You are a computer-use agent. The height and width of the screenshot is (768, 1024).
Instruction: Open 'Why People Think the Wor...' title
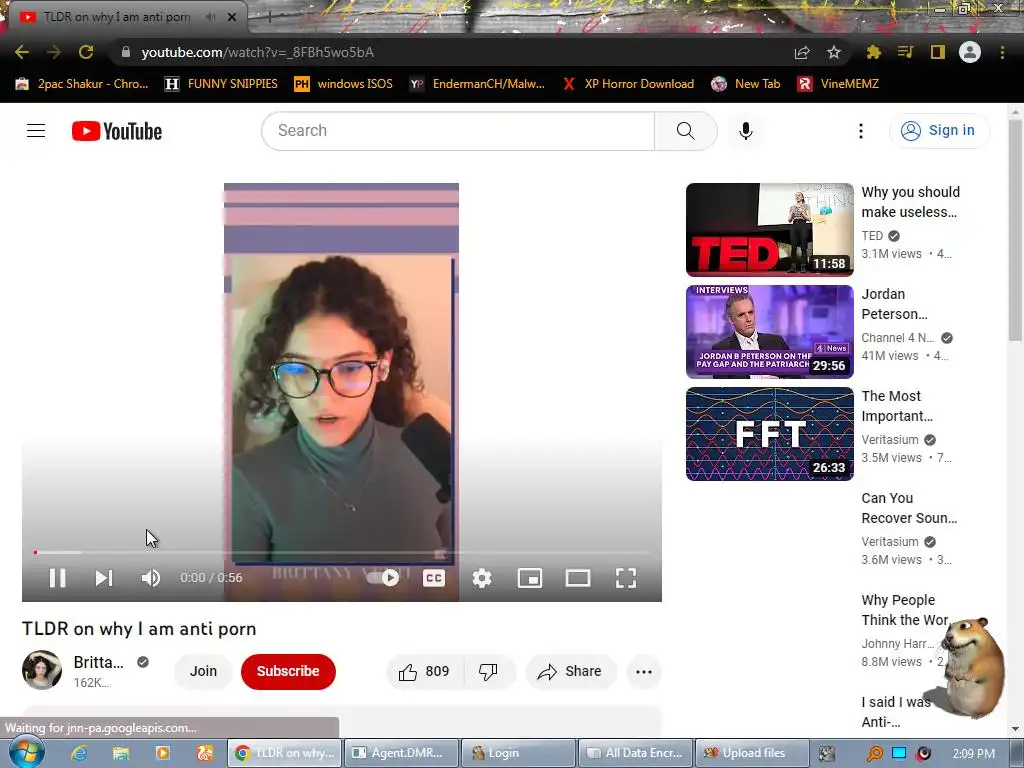pos(906,610)
